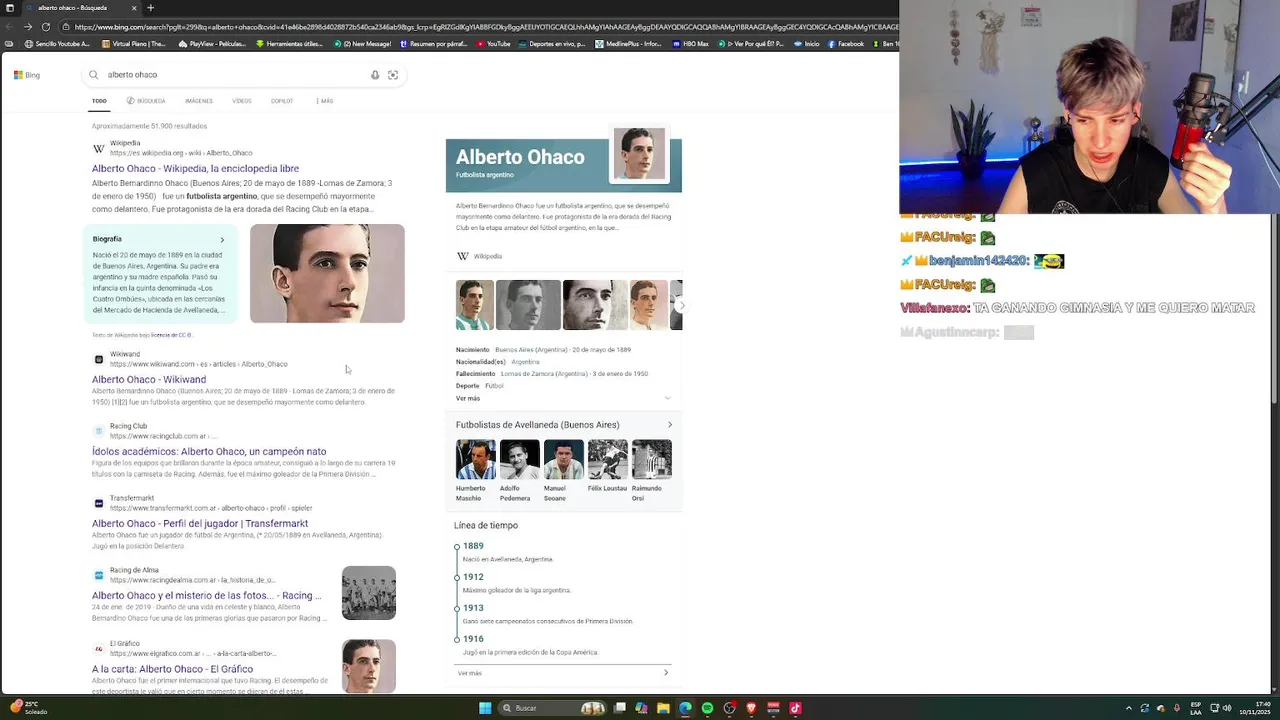1280x720 pixels.
Task: Open the weather widget showing 25°C
Action: [x=27, y=708]
